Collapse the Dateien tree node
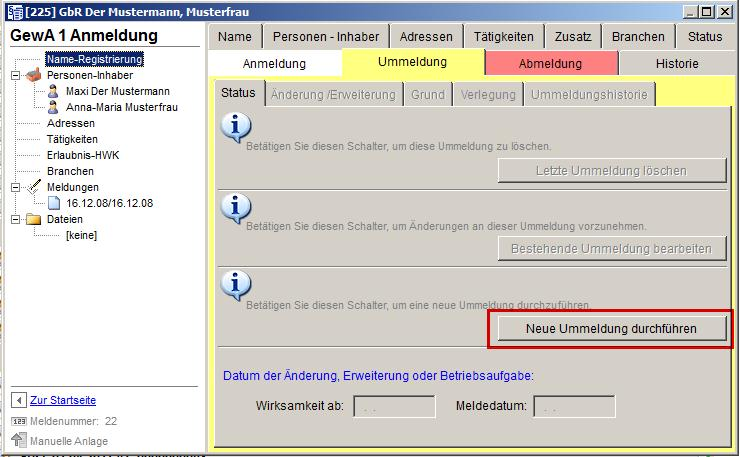Image resolution: width=740 pixels, height=457 pixels. (x=15, y=219)
